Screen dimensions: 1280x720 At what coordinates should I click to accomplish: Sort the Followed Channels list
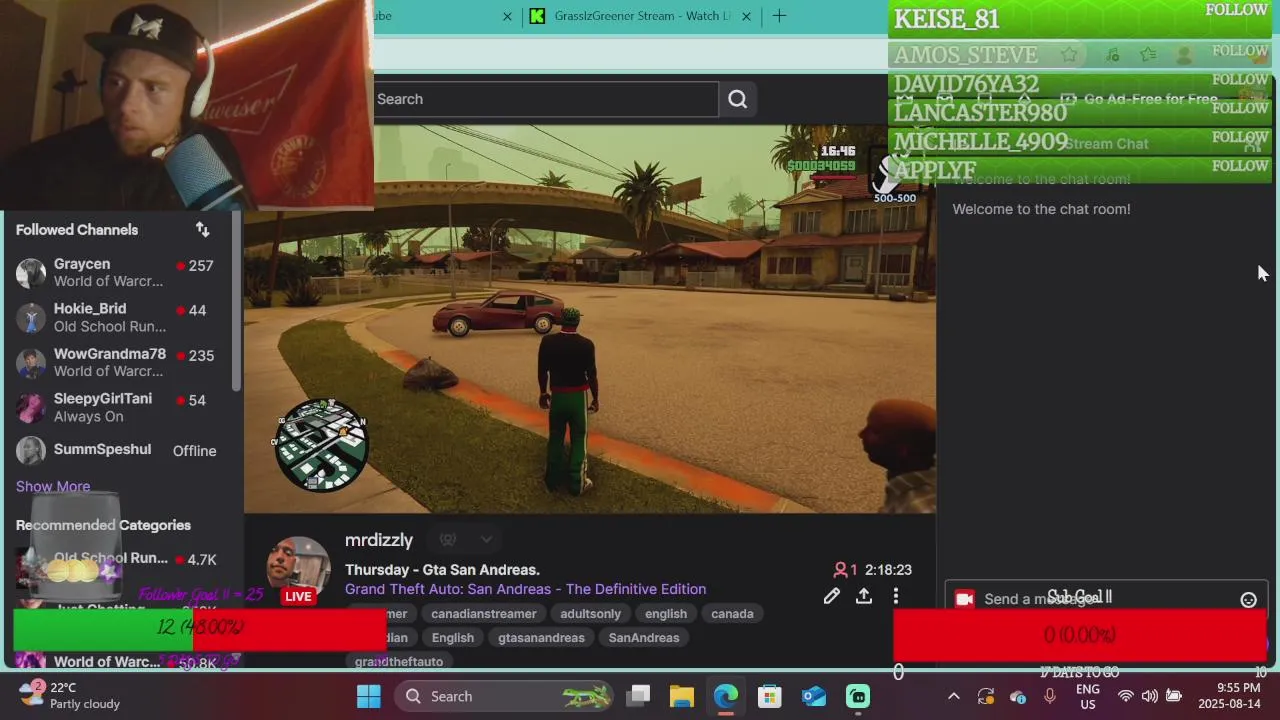pyautogui.click(x=203, y=230)
